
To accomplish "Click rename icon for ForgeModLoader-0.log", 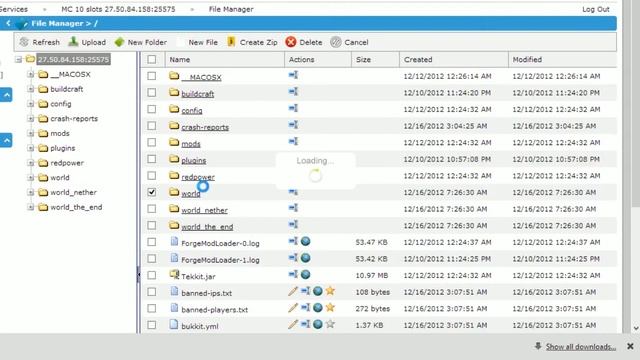I will coord(293,241).
